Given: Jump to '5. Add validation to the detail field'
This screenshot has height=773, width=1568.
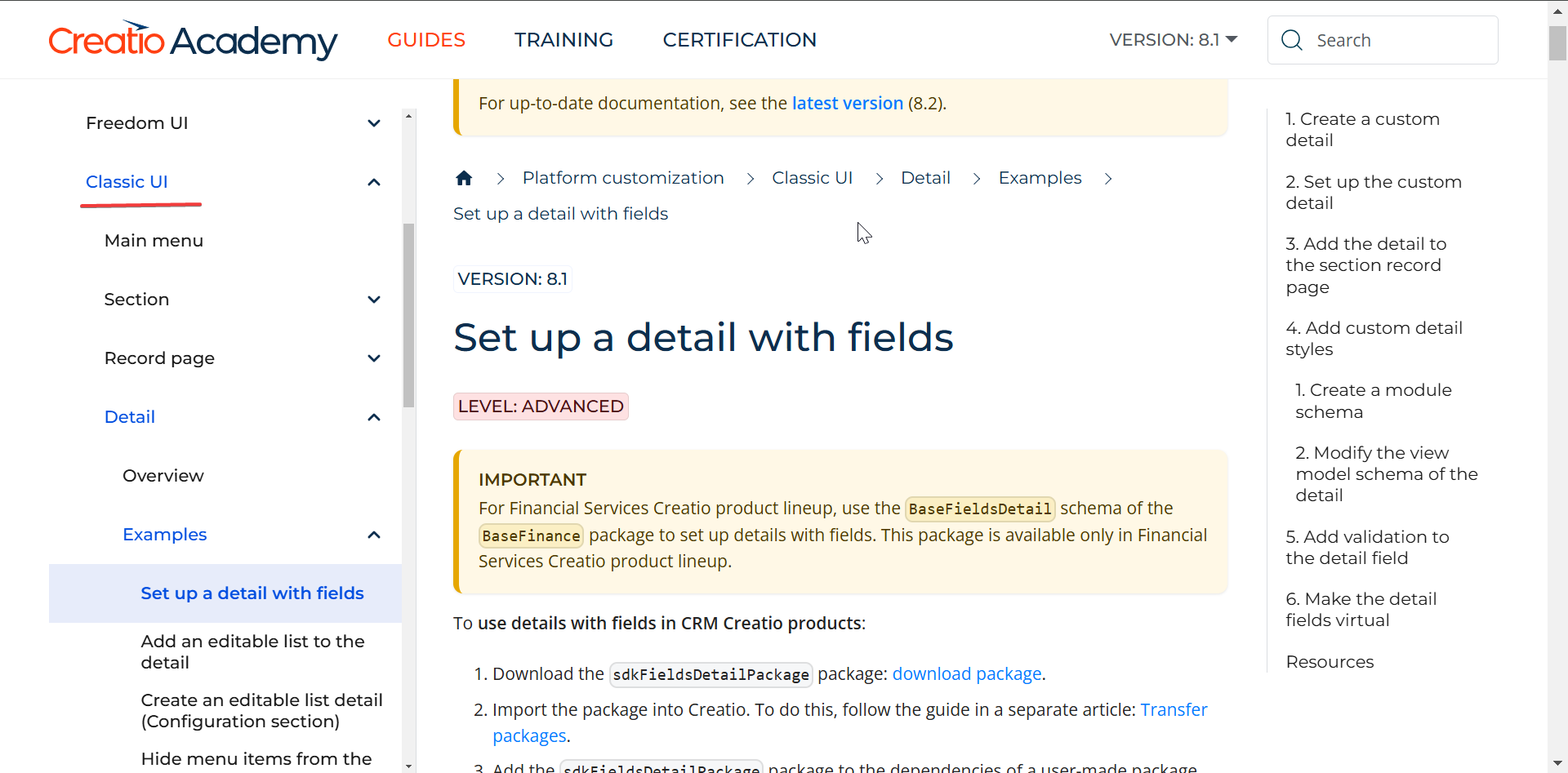Looking at the screenshot, I should tap(1367, 548).
